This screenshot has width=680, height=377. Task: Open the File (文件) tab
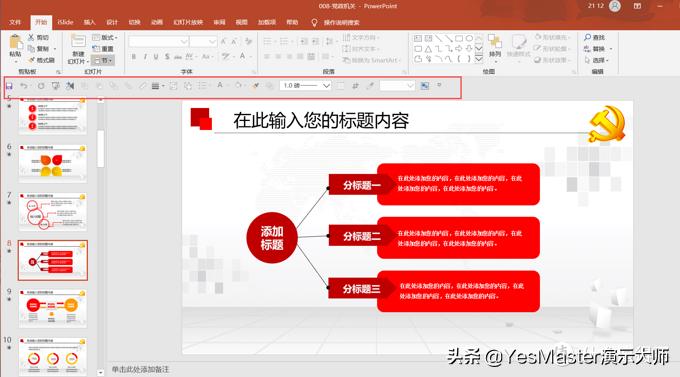[15, 22]
